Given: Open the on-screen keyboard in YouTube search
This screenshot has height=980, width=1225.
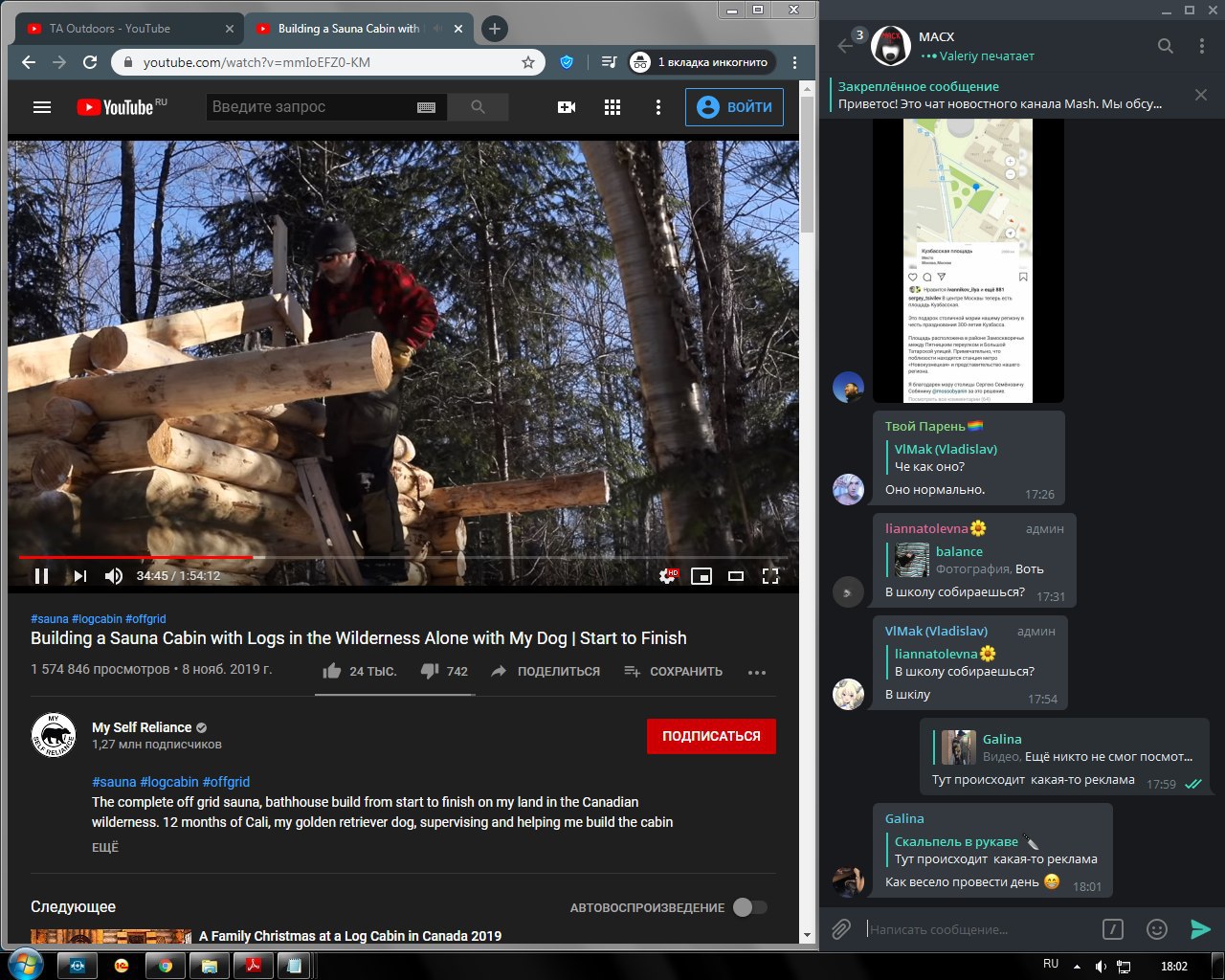Looking at the screenshot, I should (x=427, y=107).
